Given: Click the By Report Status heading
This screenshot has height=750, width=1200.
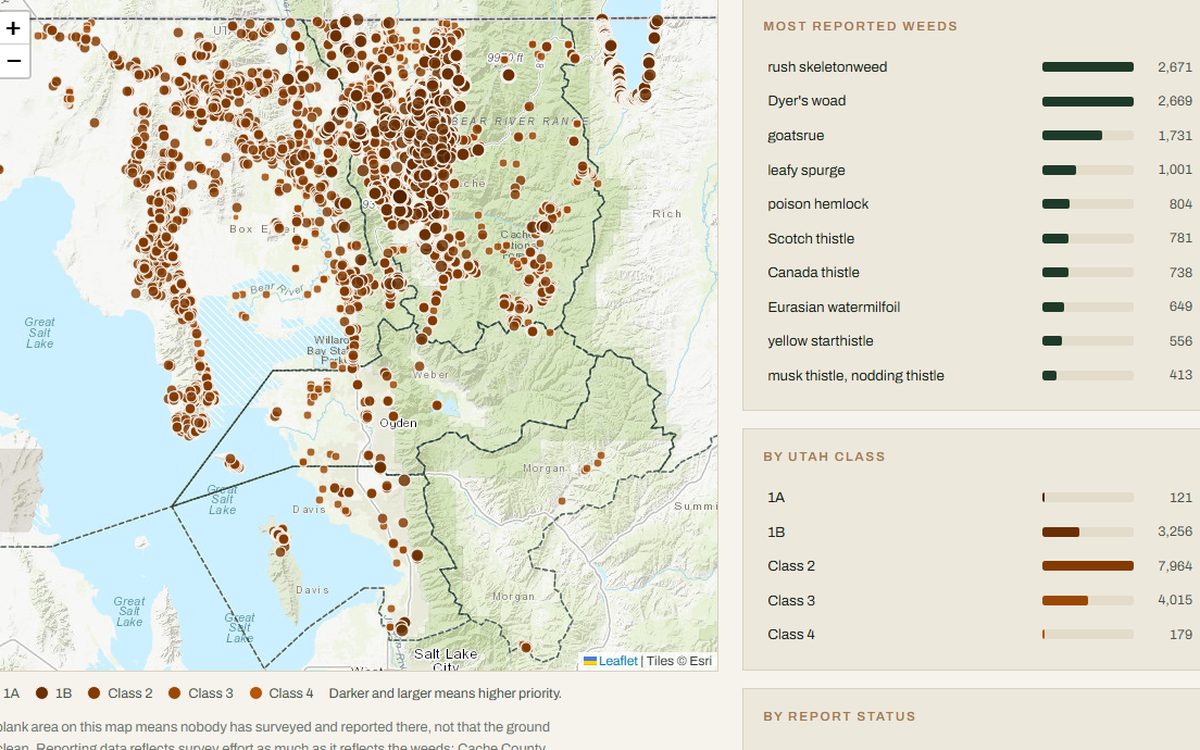Looking at the screenshot, I should click(839, 716).
